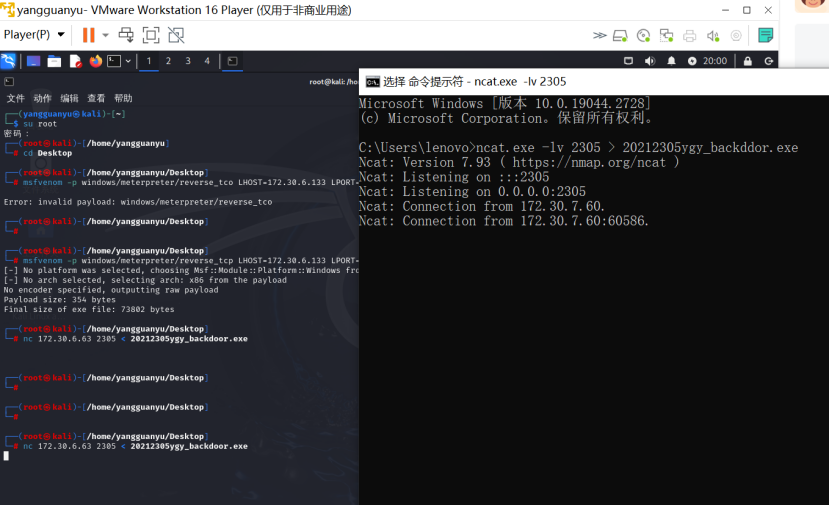This screenshot has height=505, width=830.
Task: Click 'Listening on 0.0.0.0:2305' line
Action: [472, 192]
